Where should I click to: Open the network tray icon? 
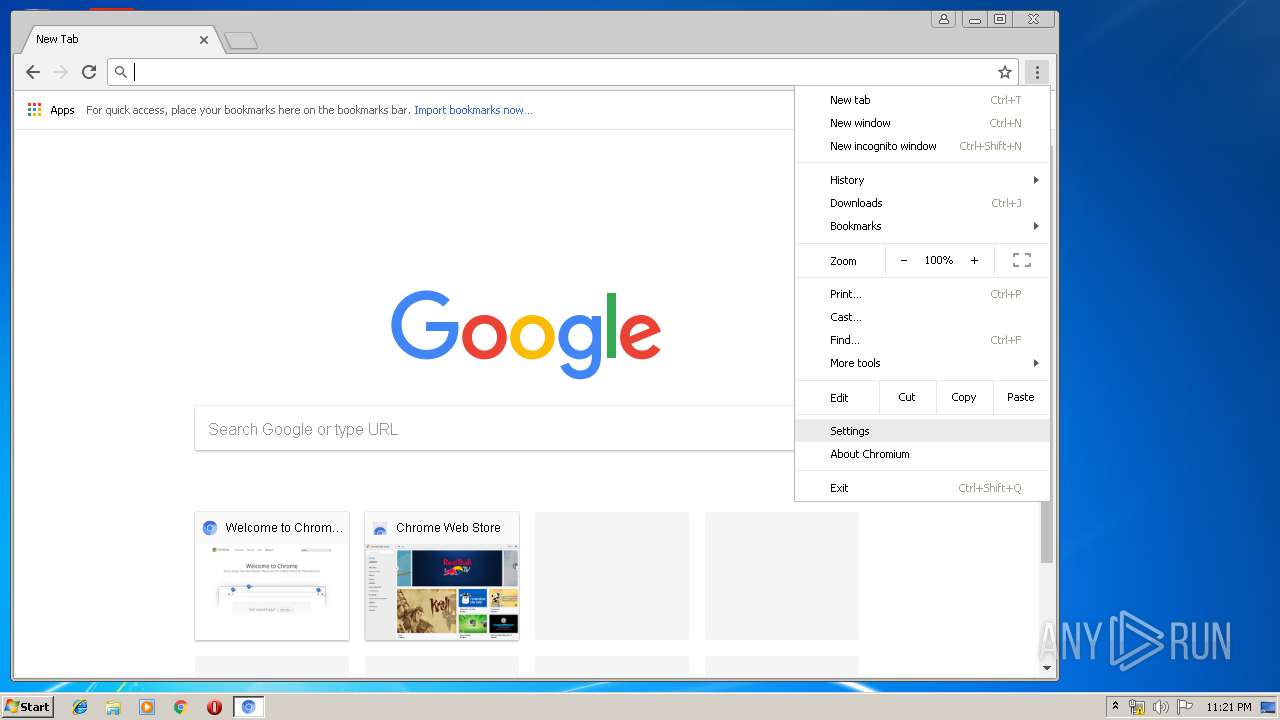1137,707
